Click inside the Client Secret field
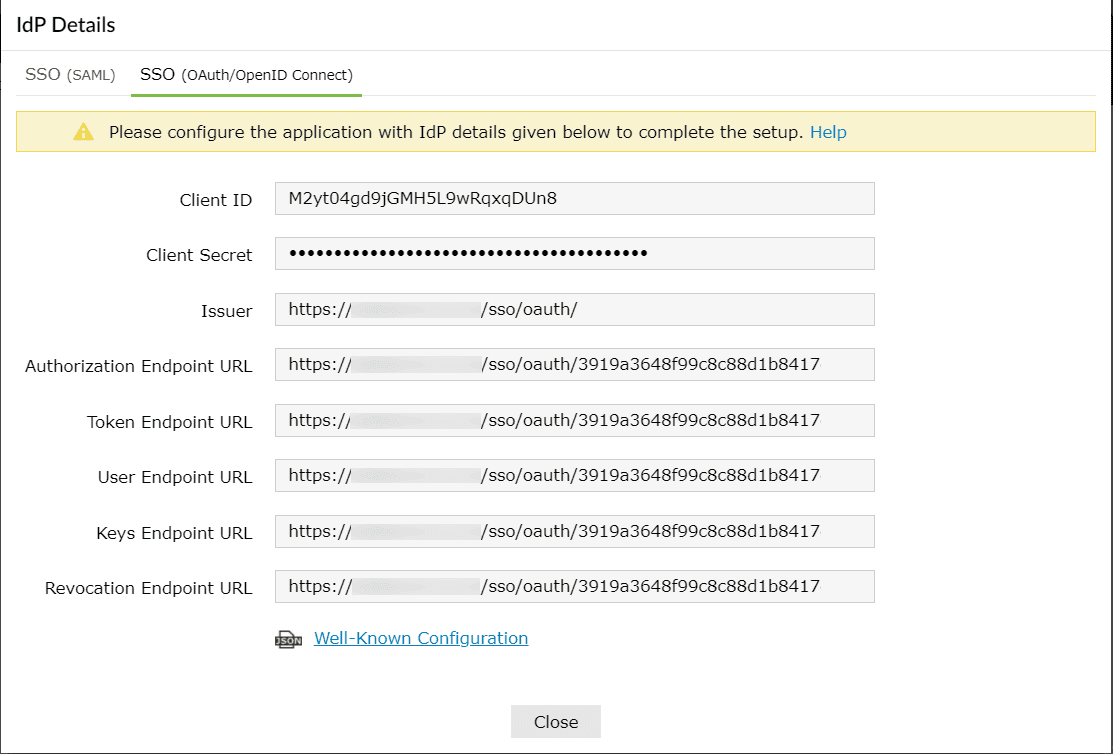1113x754 pixels. [x=575, y=253]
